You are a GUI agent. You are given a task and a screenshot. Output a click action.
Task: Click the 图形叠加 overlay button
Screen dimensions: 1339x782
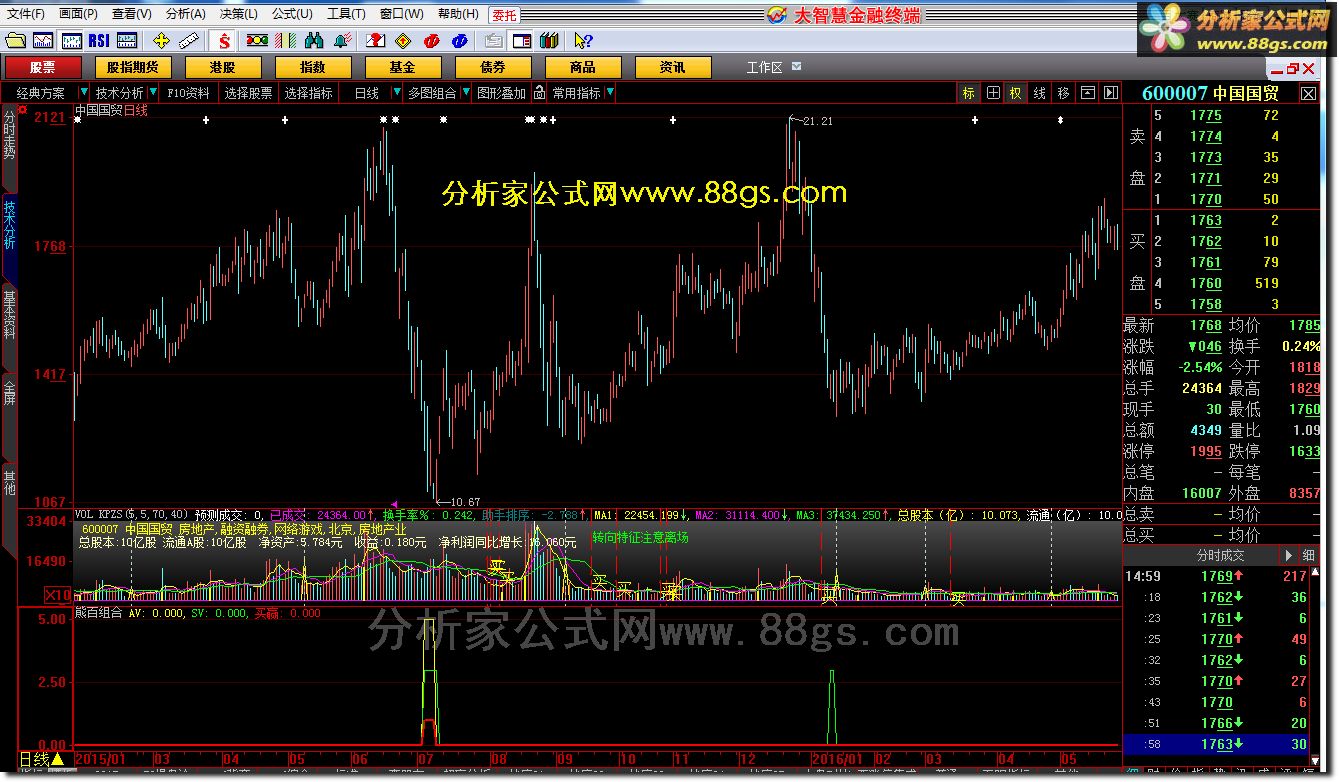[x=501, y=93]
